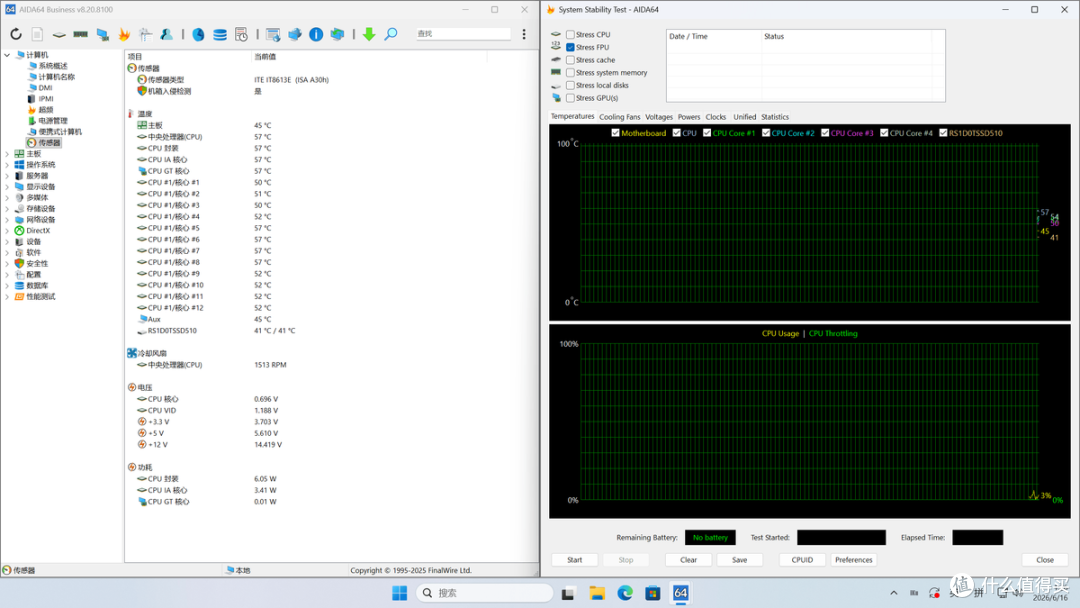Expand the 主板 tree node

[x=7, y=154]
